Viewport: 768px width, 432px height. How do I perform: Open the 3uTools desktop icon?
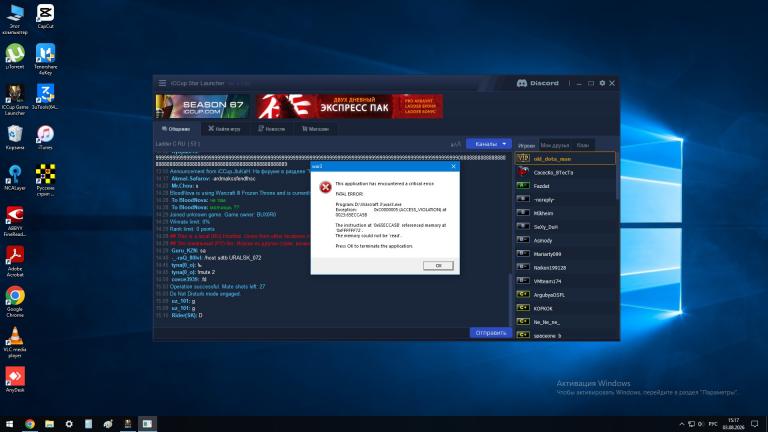(x=45, y=97)
